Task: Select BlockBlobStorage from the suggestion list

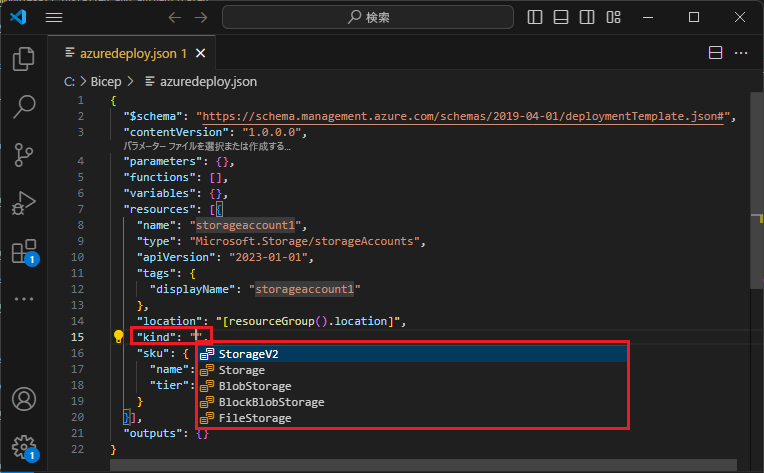Action: [413, 402]
